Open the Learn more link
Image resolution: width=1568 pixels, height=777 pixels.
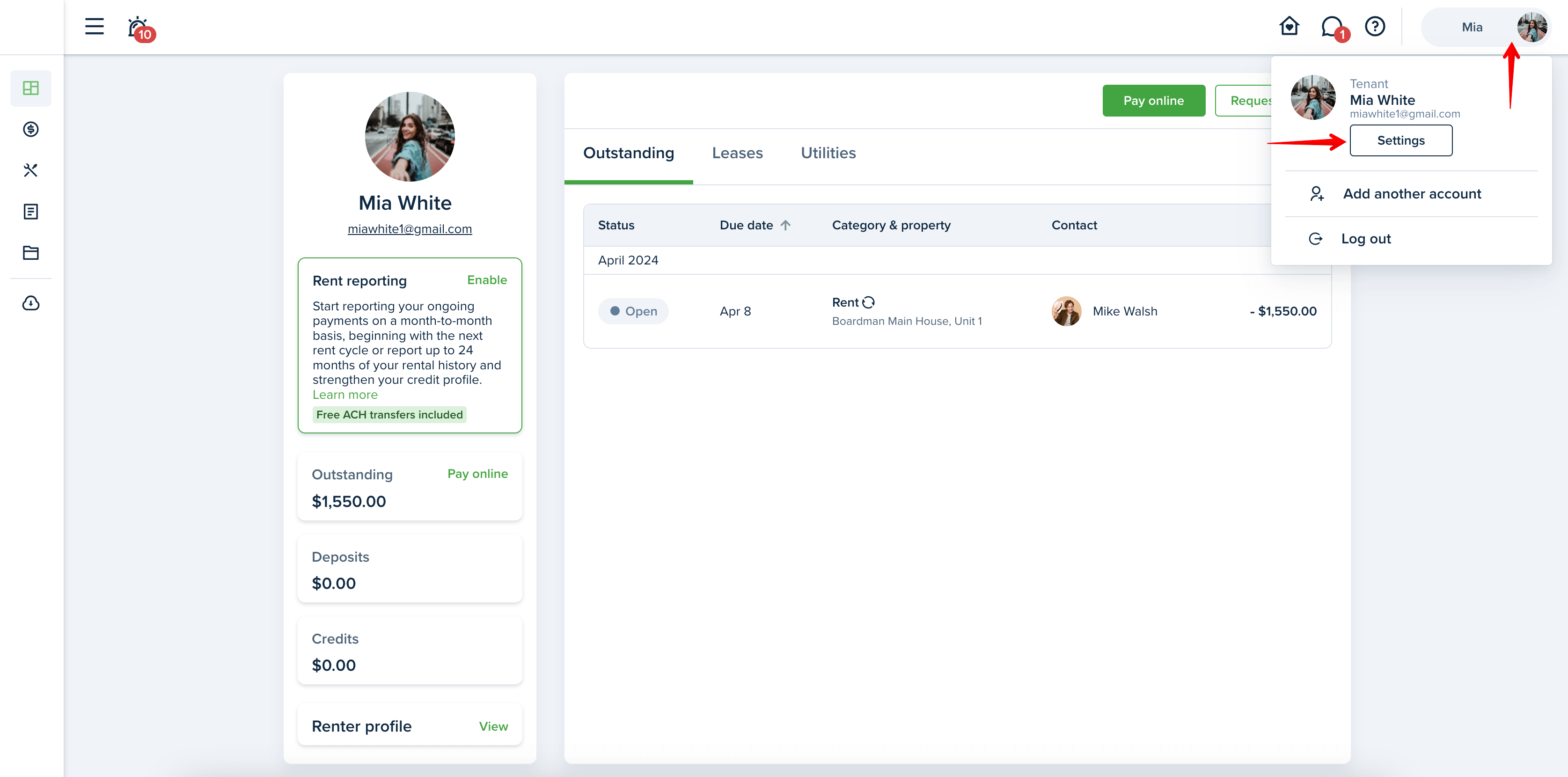click(x=345, y=395)
